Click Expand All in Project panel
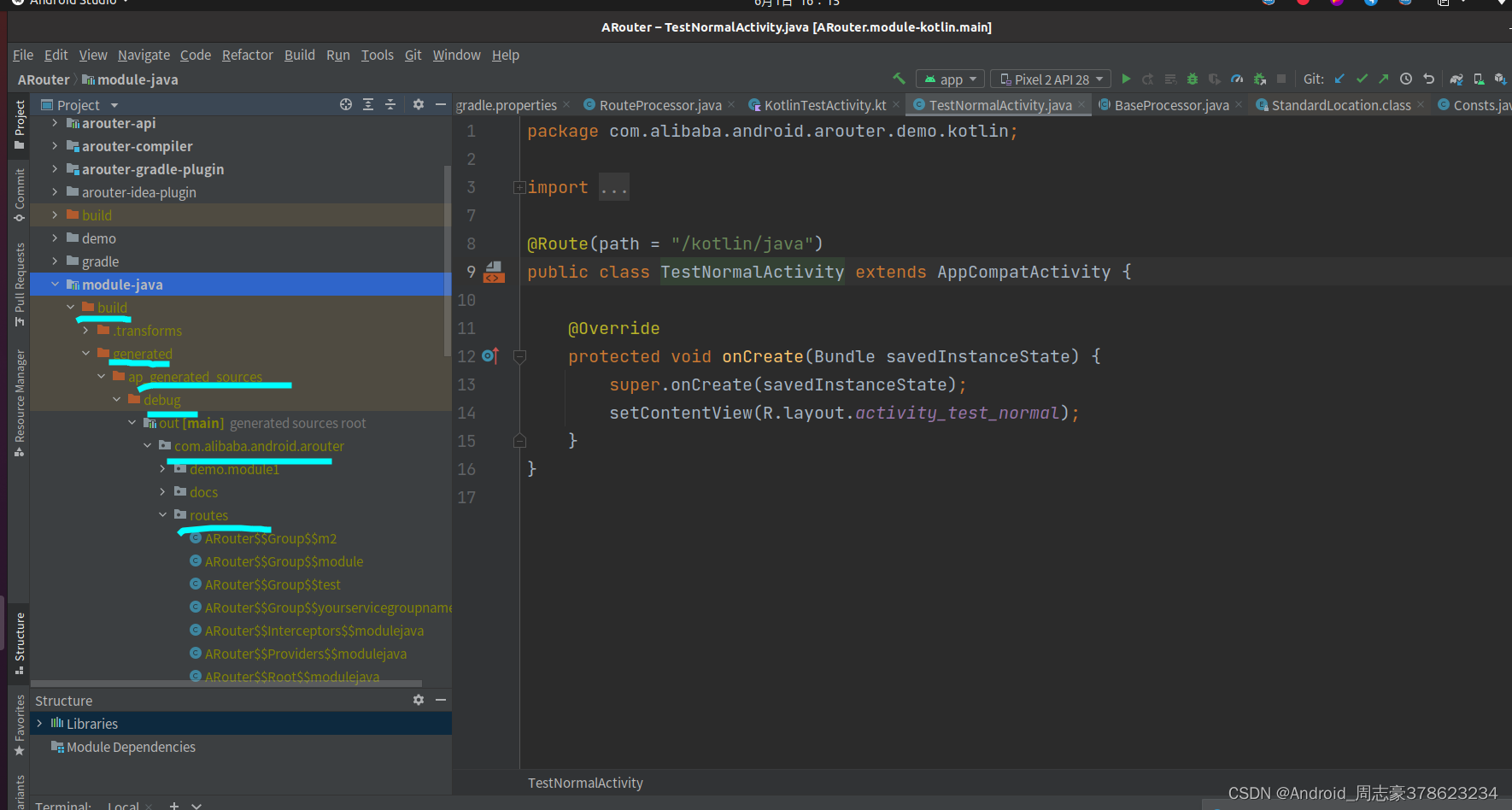Image resolution: width=1512 pixels, height=810 pixels. [368, 104]
